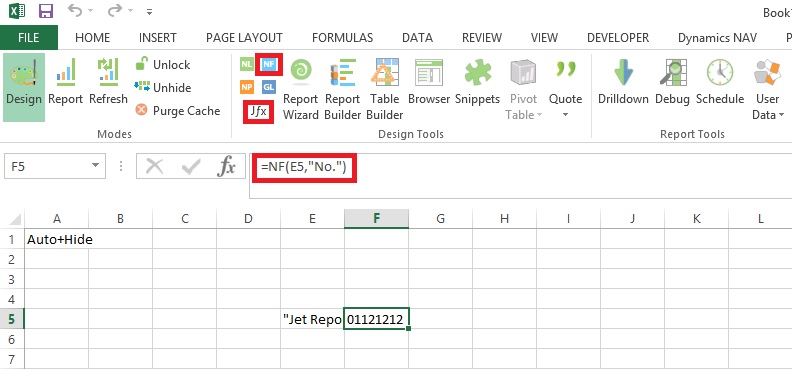Expand the Undo history dropdown

pyautogui.click(x=90, y=11)
